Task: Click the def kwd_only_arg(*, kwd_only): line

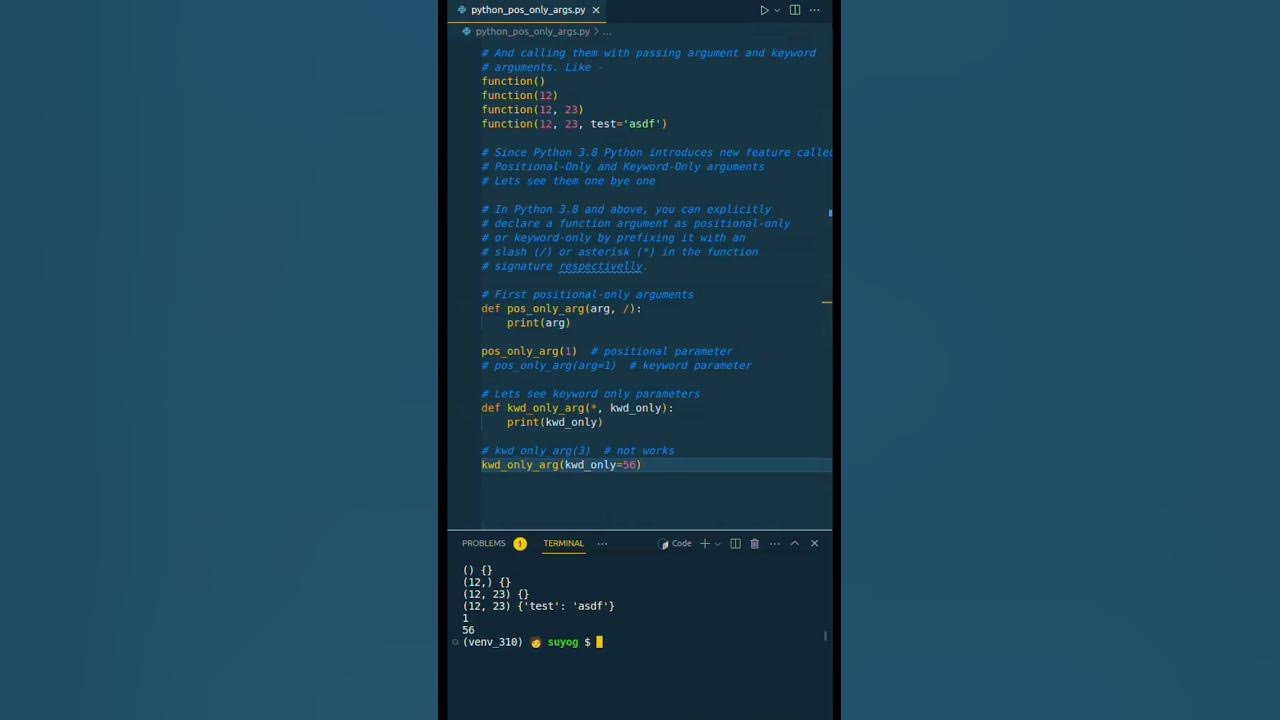Action: point(577,408)
